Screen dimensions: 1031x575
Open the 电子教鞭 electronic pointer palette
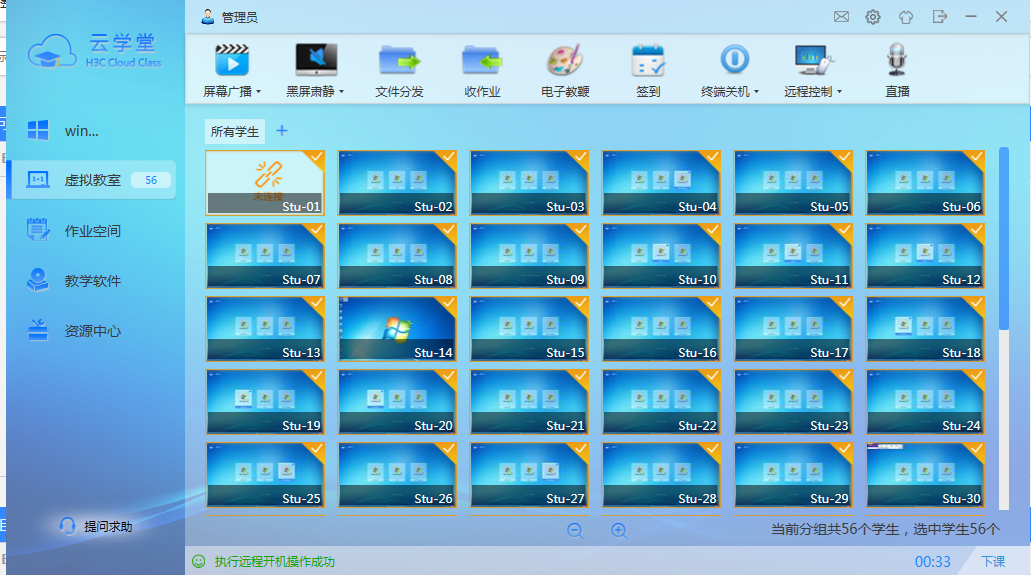tap(565, 61)
